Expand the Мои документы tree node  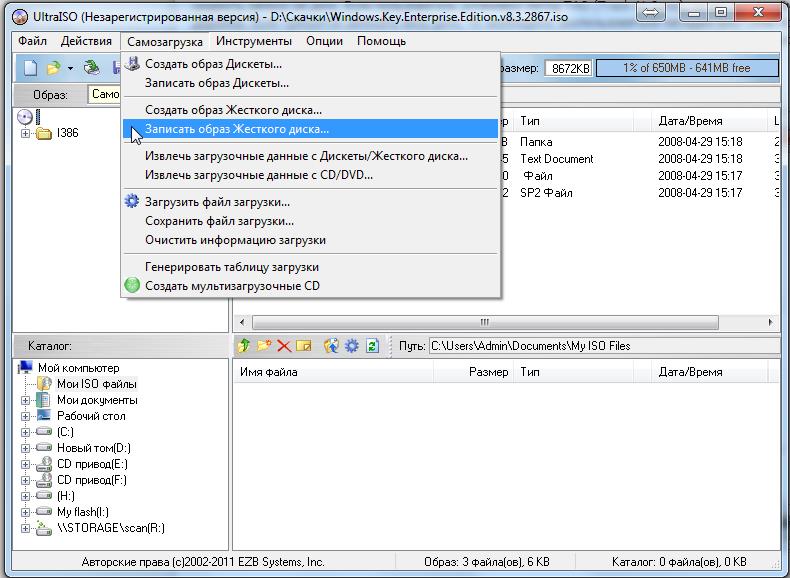26,400
